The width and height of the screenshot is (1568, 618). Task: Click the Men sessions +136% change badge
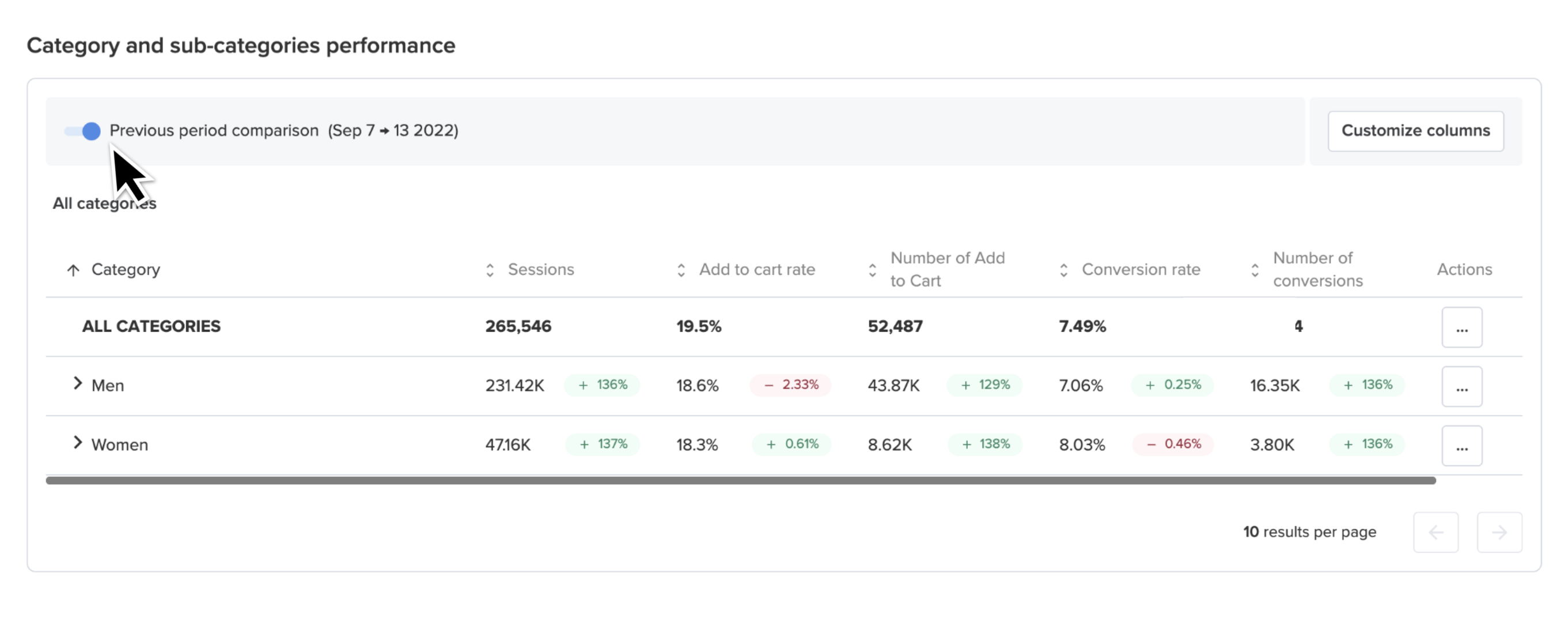point(602,386)
